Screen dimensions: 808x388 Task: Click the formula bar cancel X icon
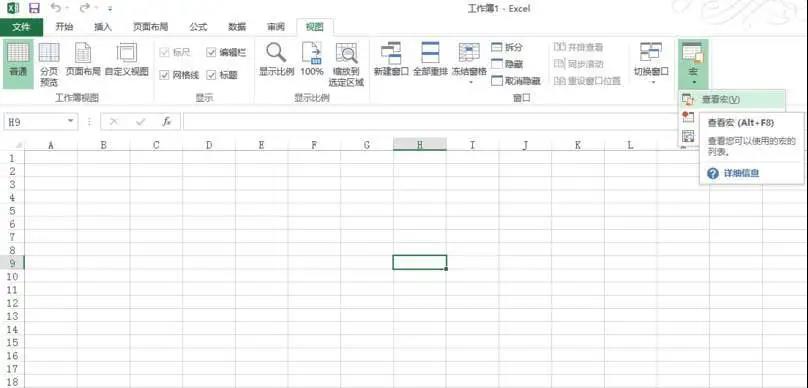coord(113,122)
